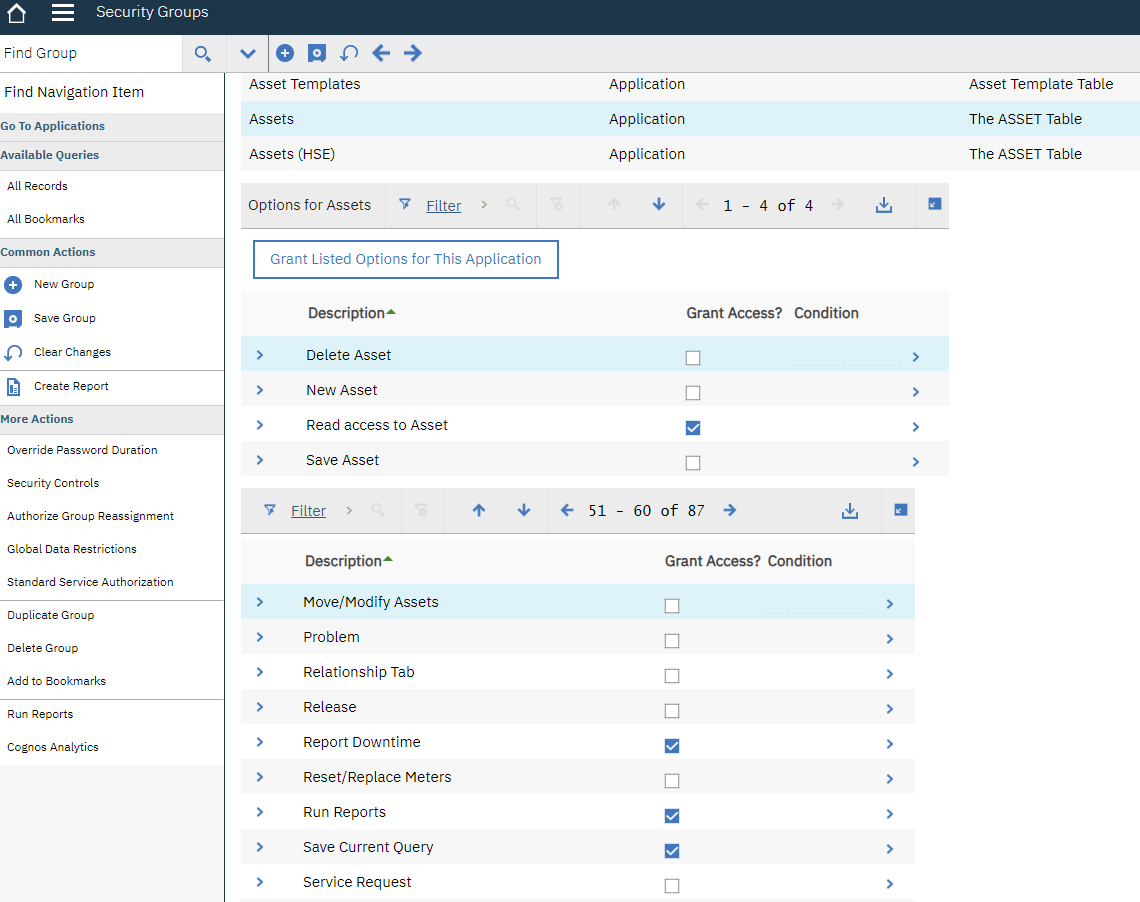Enable Grant Access for Delete Asset
Viewport: 1140px width, 902px height.
click(x=693, y=358)
